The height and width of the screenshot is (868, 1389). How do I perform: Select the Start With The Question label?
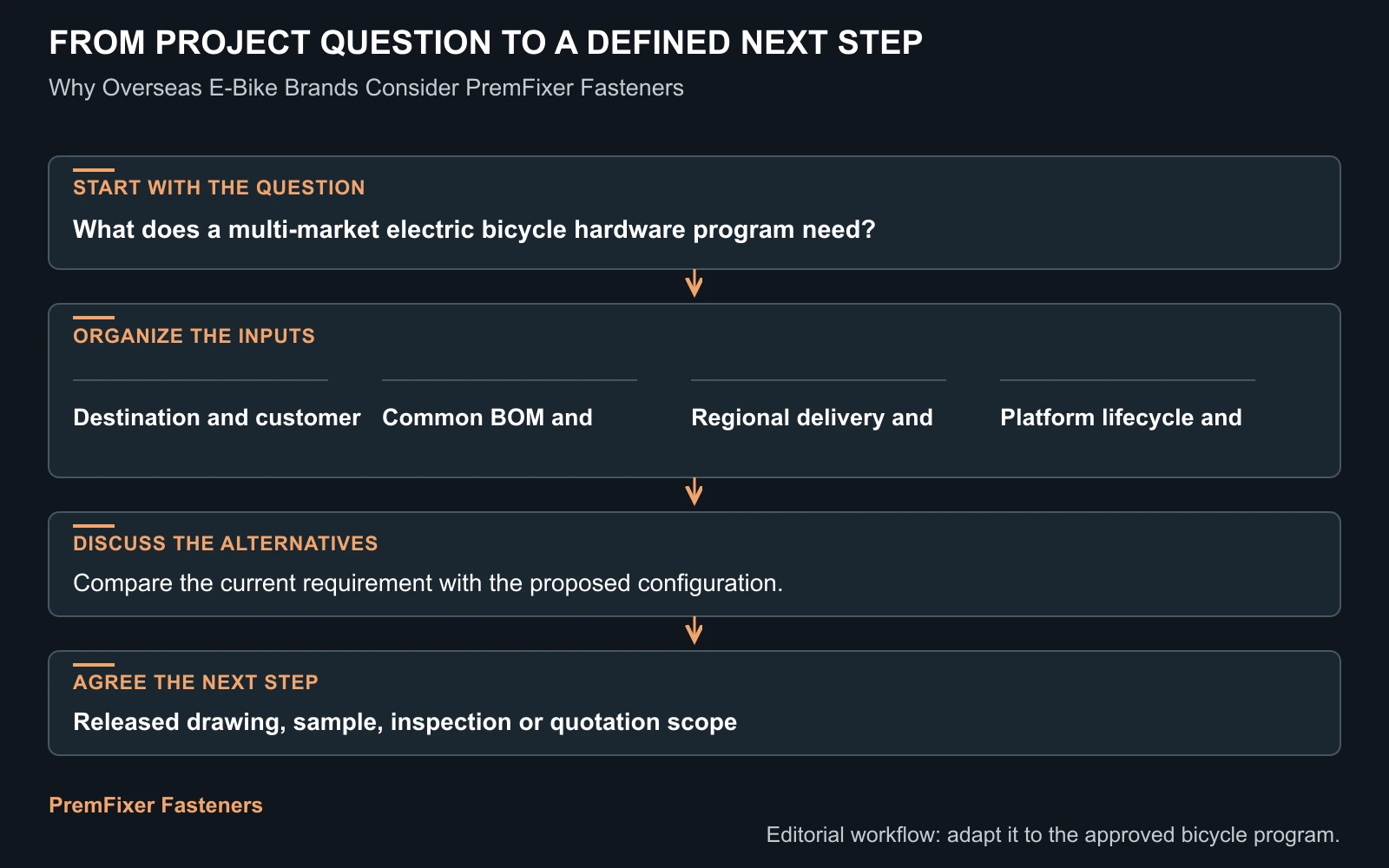[x=219, y=187]
